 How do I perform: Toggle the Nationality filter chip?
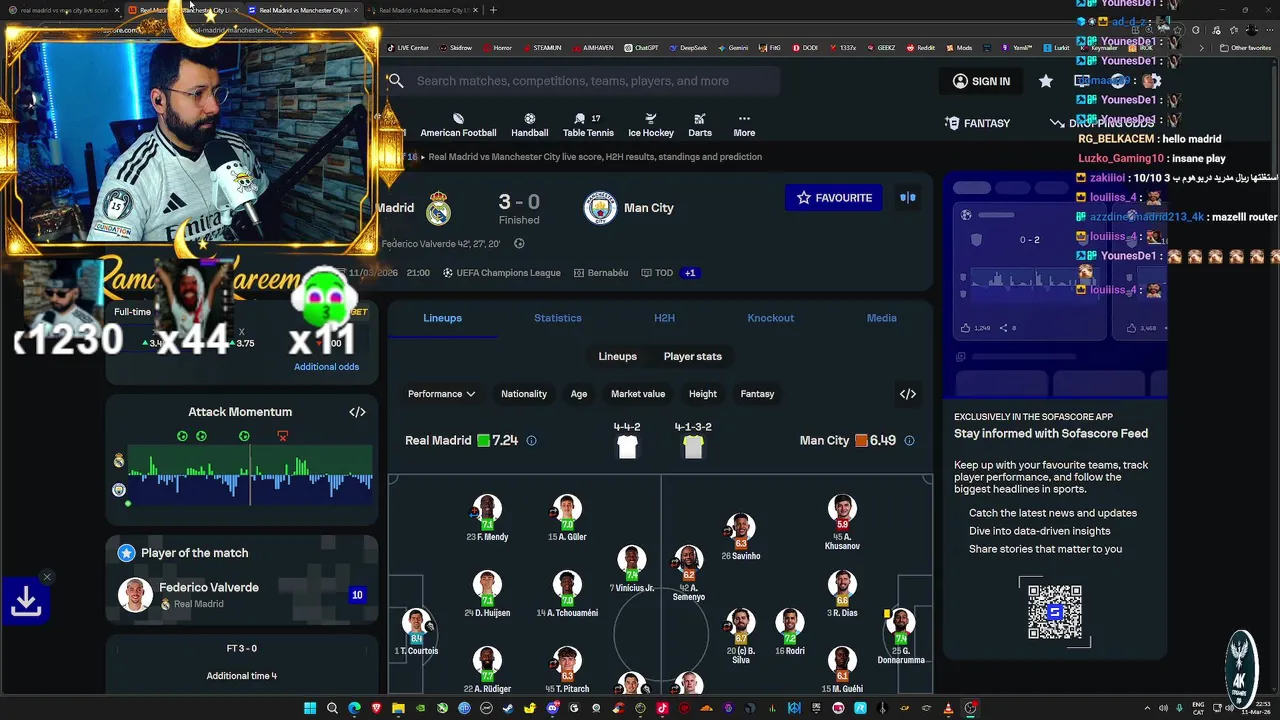pos(524,394)
